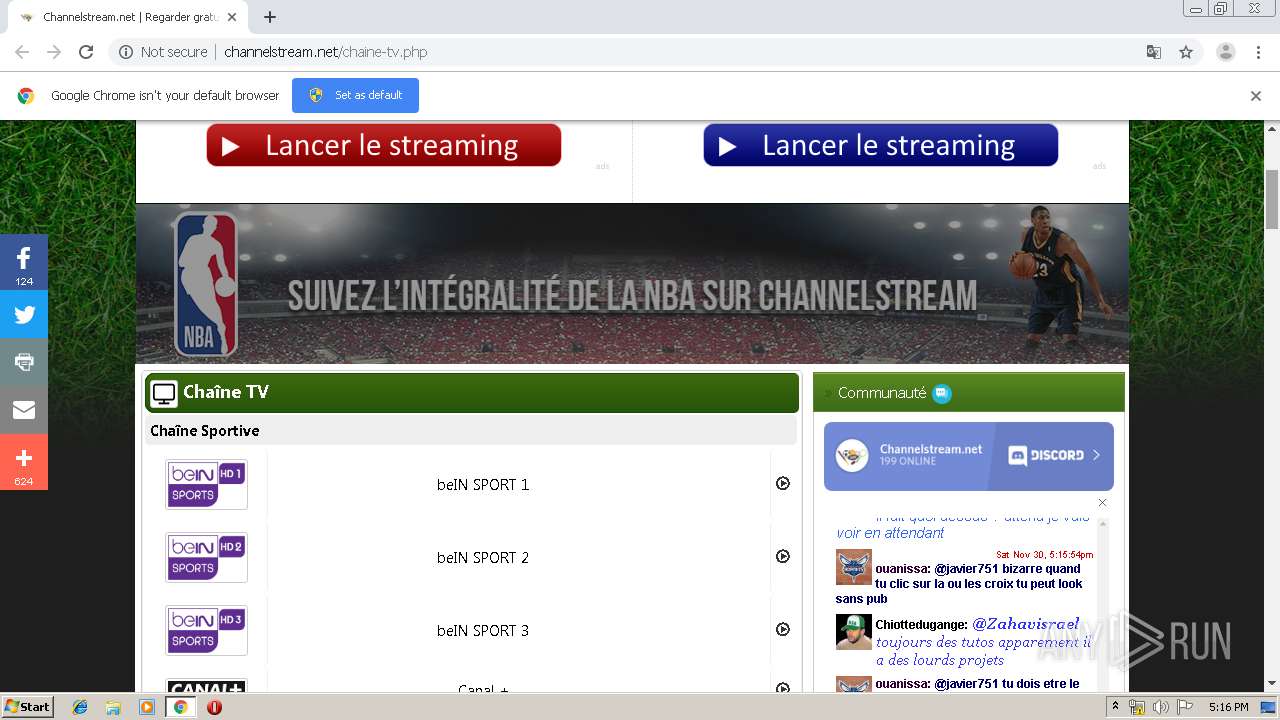Image resolution: width=1280 pixels, height=720 pixels.
Task: Open the media player taskbar icon
Action: click(147, 707)
